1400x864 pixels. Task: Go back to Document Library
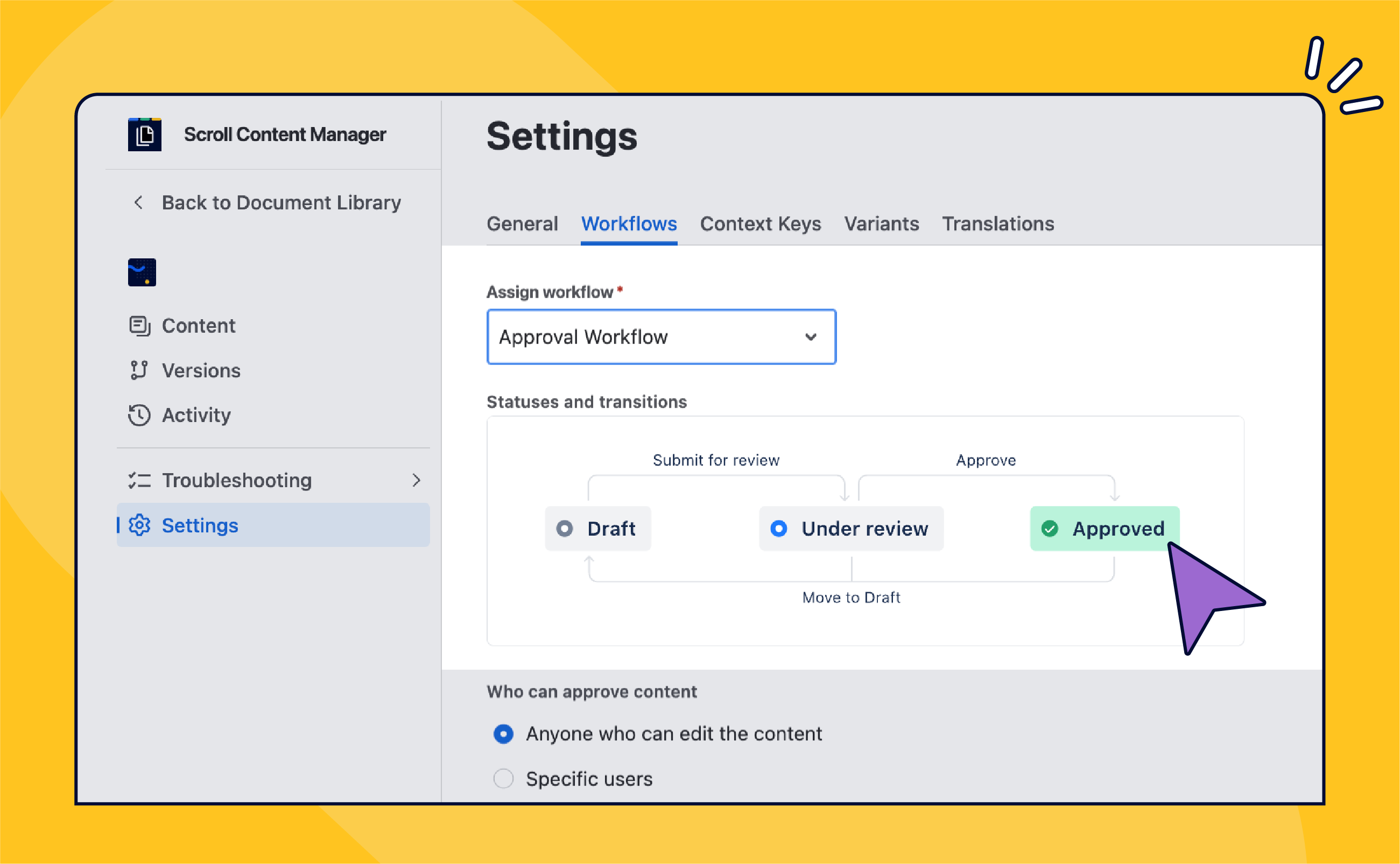281,202
